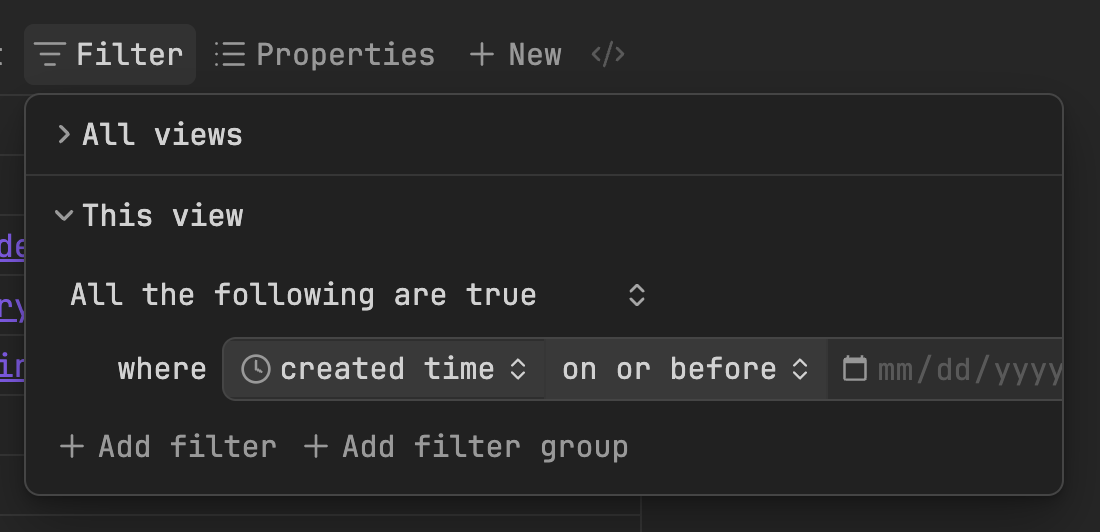Click the Properties list icon
Image resolution: width=1100 pixels, height=532 pixels.
click(x=230, y=54)
